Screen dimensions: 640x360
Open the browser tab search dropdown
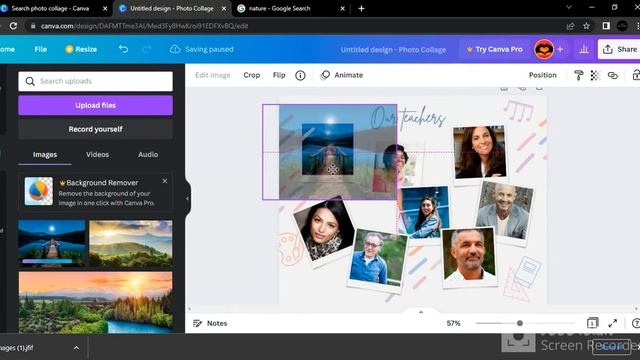(569, 7)
